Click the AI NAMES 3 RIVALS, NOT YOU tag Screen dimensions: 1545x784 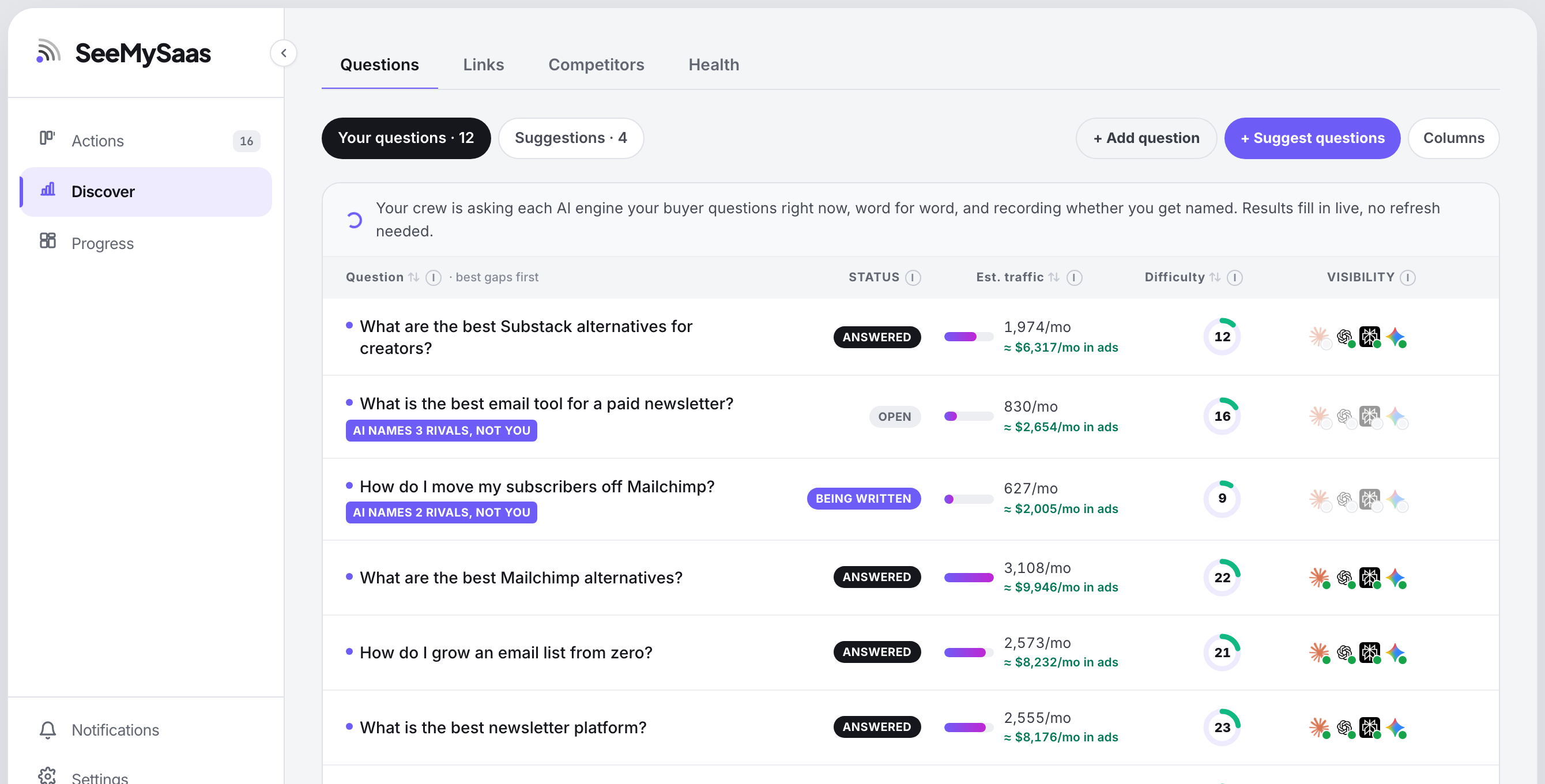click(x=442, y=431)
